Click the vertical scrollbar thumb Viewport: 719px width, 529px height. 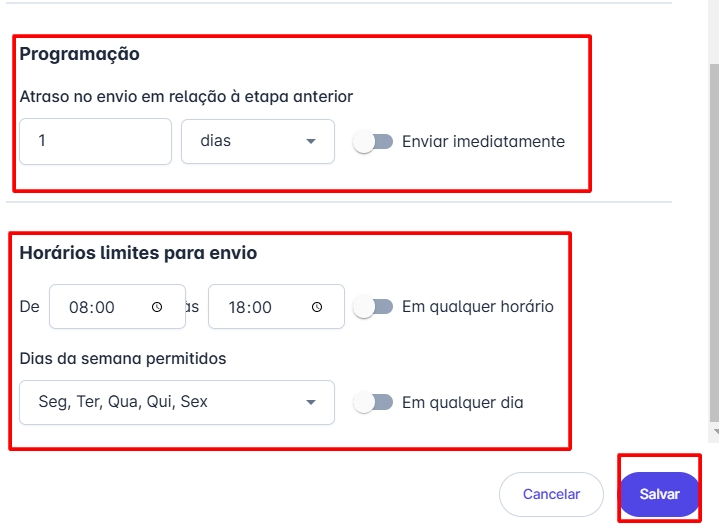point(712,240)
